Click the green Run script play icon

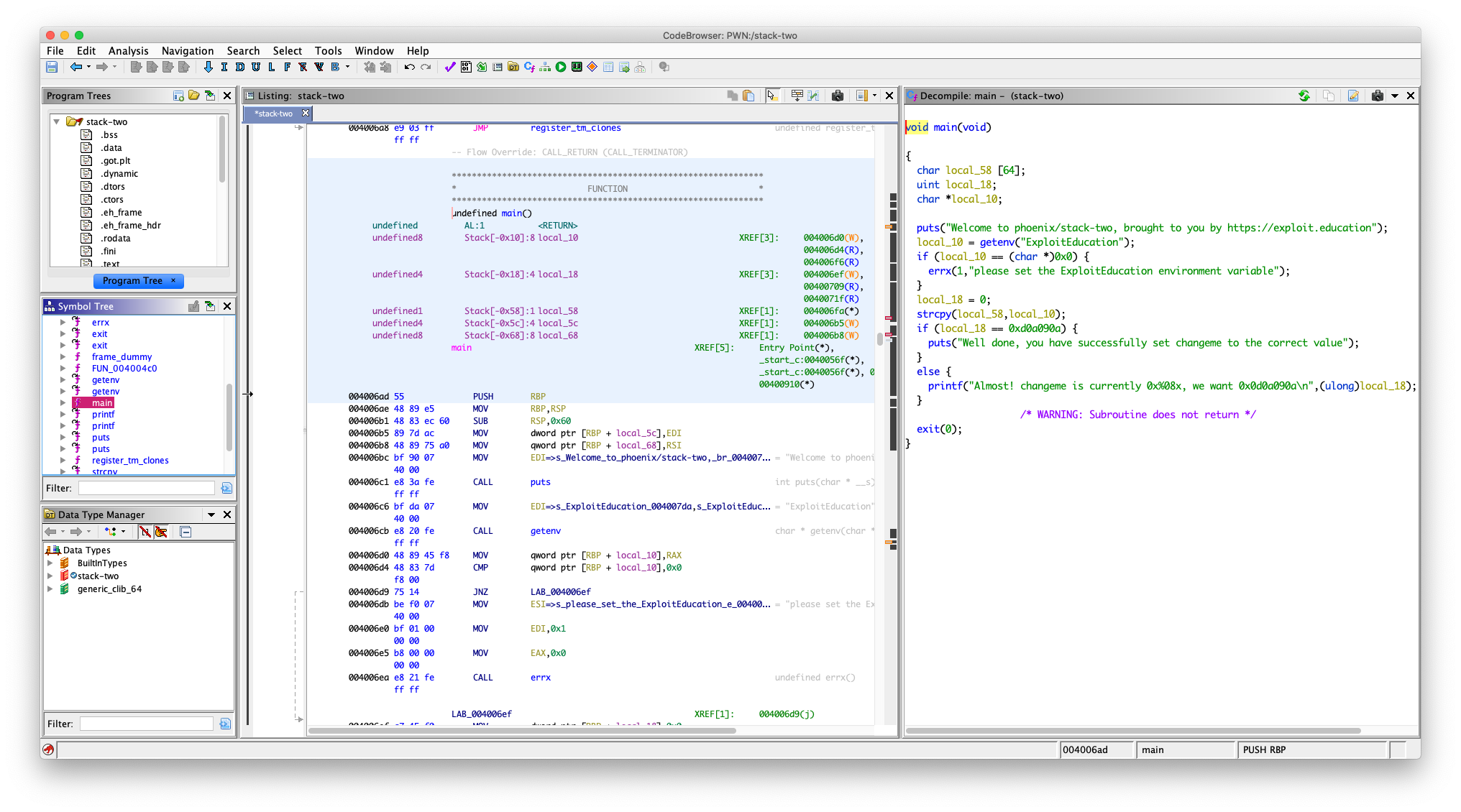tap(561, 67)
